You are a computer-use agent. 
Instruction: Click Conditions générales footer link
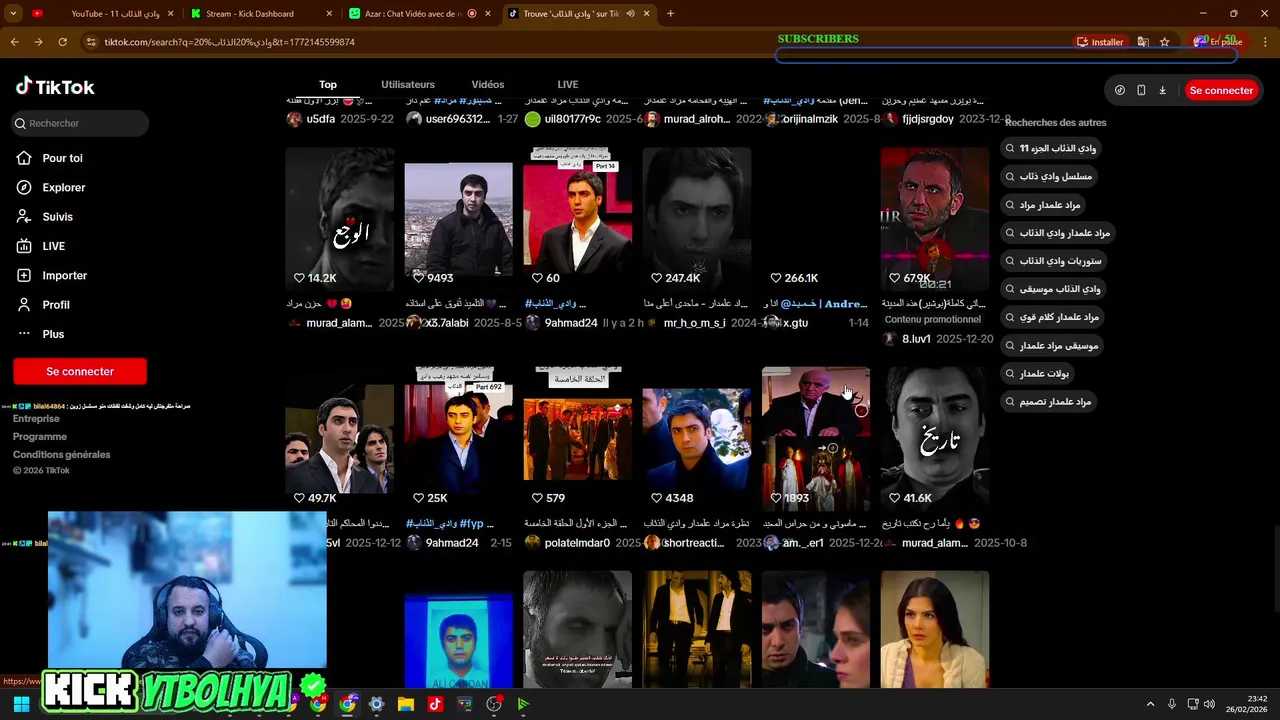point(62,455)
